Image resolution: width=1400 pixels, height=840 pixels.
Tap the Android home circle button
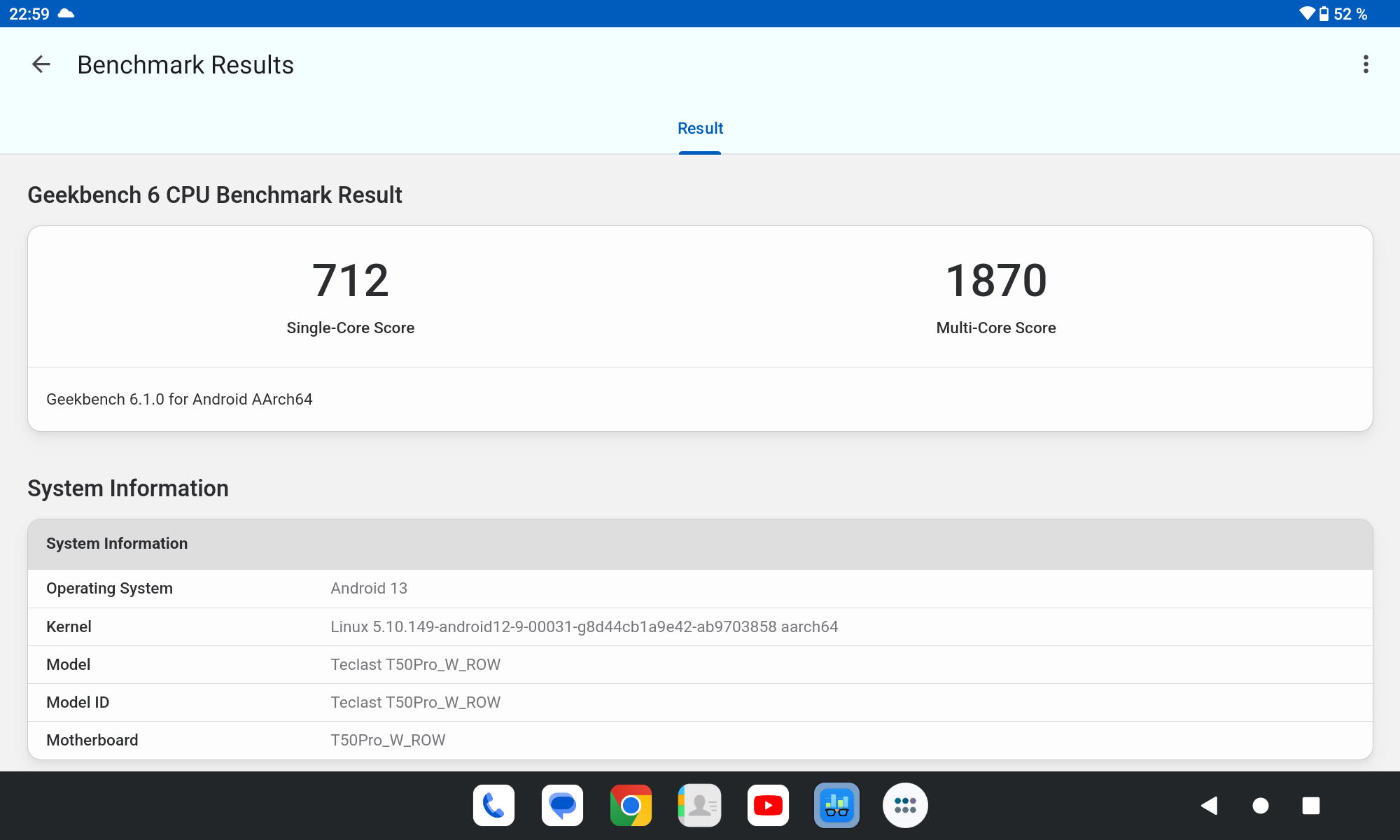coord(1260,806)
